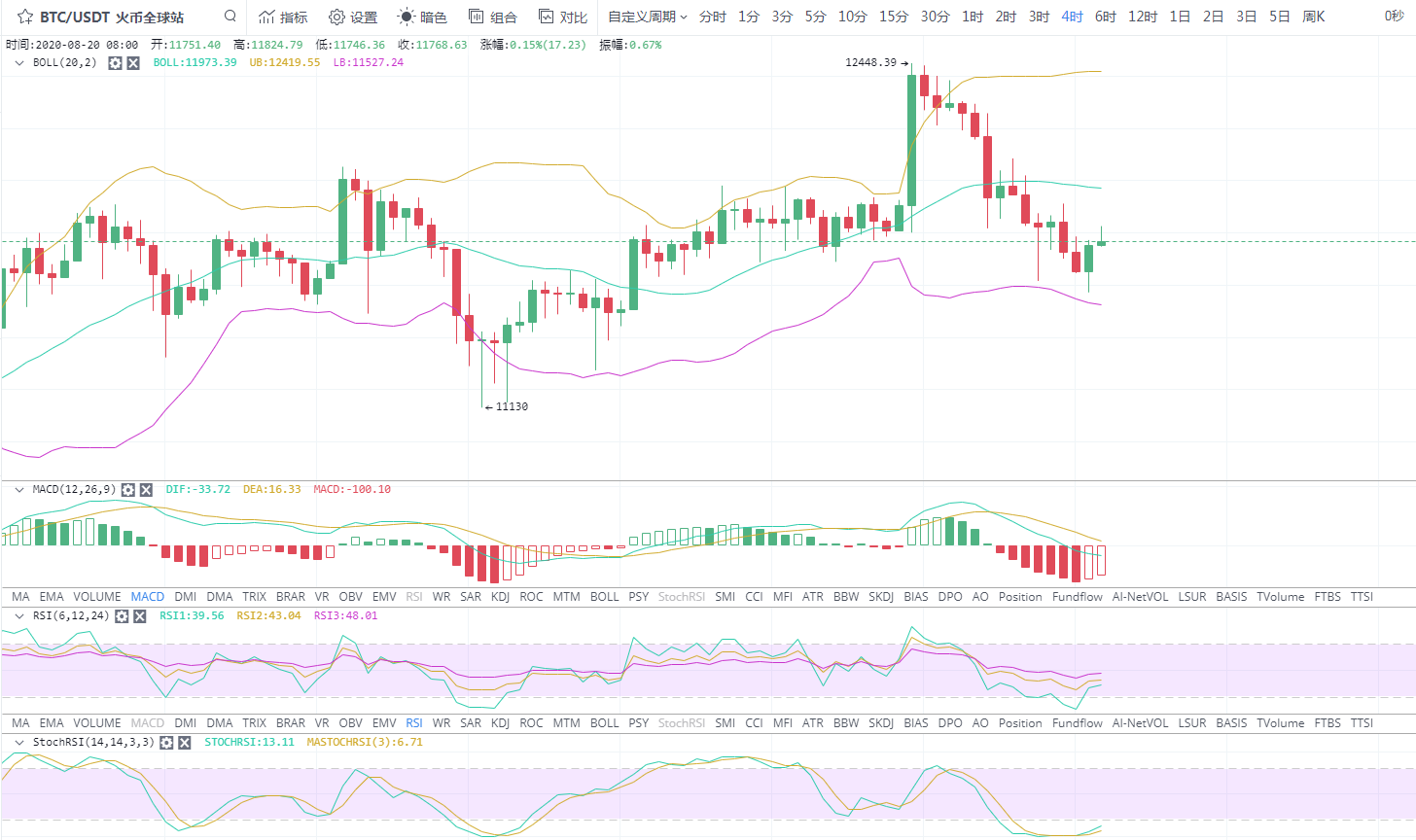Choose the 1时 hourly interval
Image resolution: width=1416 pixels, height=840 pixels.
[973, 17]
